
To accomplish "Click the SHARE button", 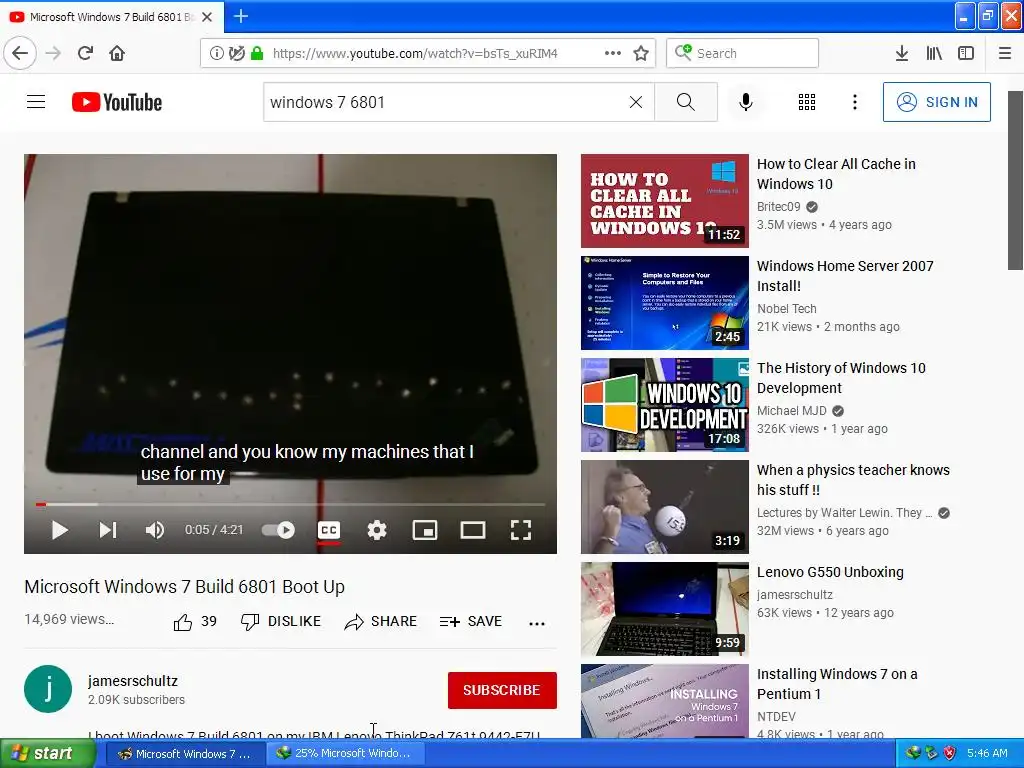I will click(381, 622).
